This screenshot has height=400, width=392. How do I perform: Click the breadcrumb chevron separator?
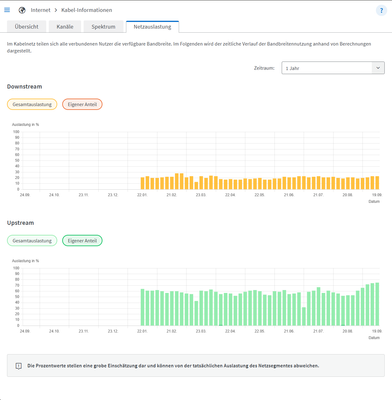56,10
